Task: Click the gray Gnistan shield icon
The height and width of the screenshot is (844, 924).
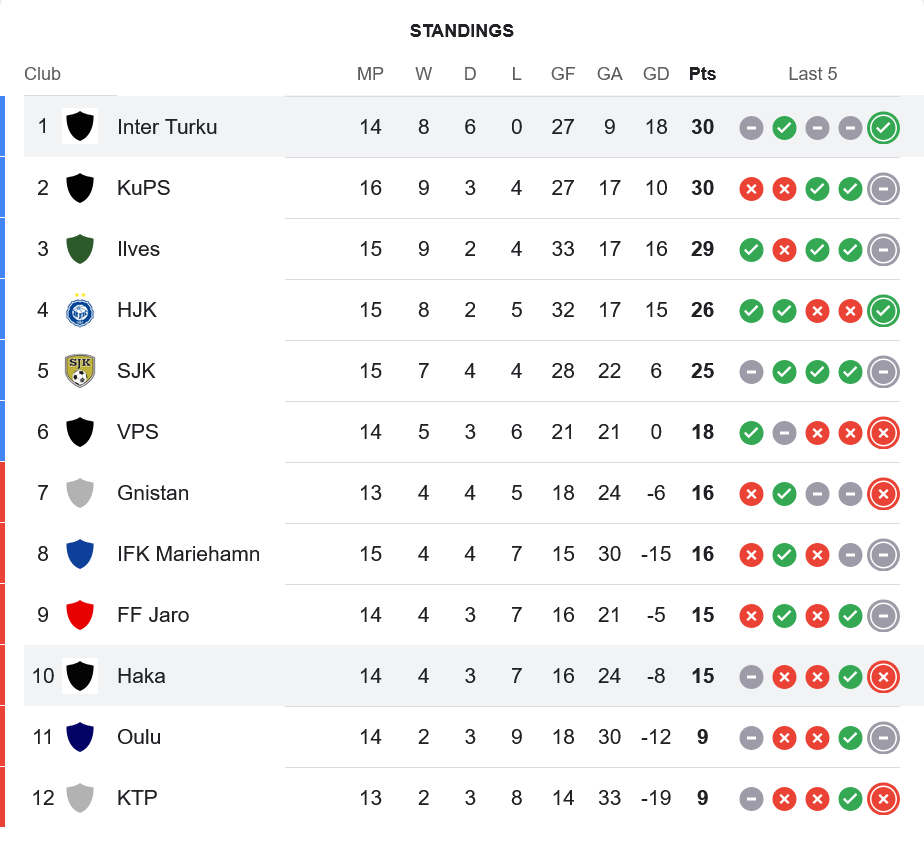Action: coord(80,493)
